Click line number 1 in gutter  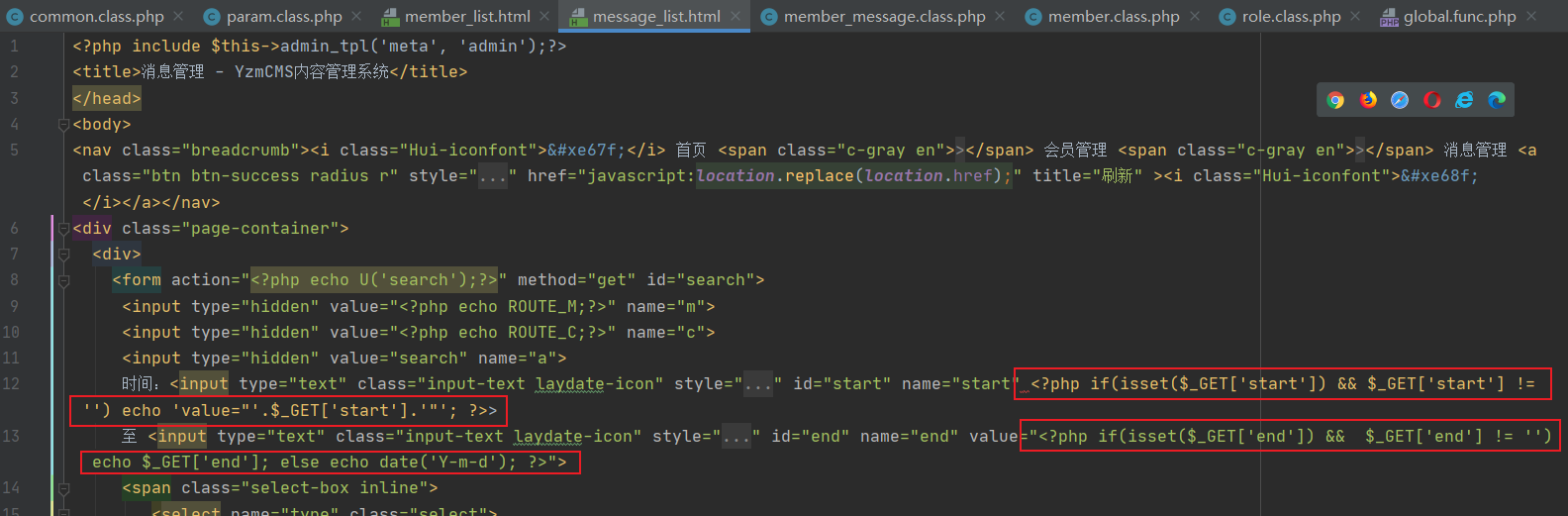[14, 47]
